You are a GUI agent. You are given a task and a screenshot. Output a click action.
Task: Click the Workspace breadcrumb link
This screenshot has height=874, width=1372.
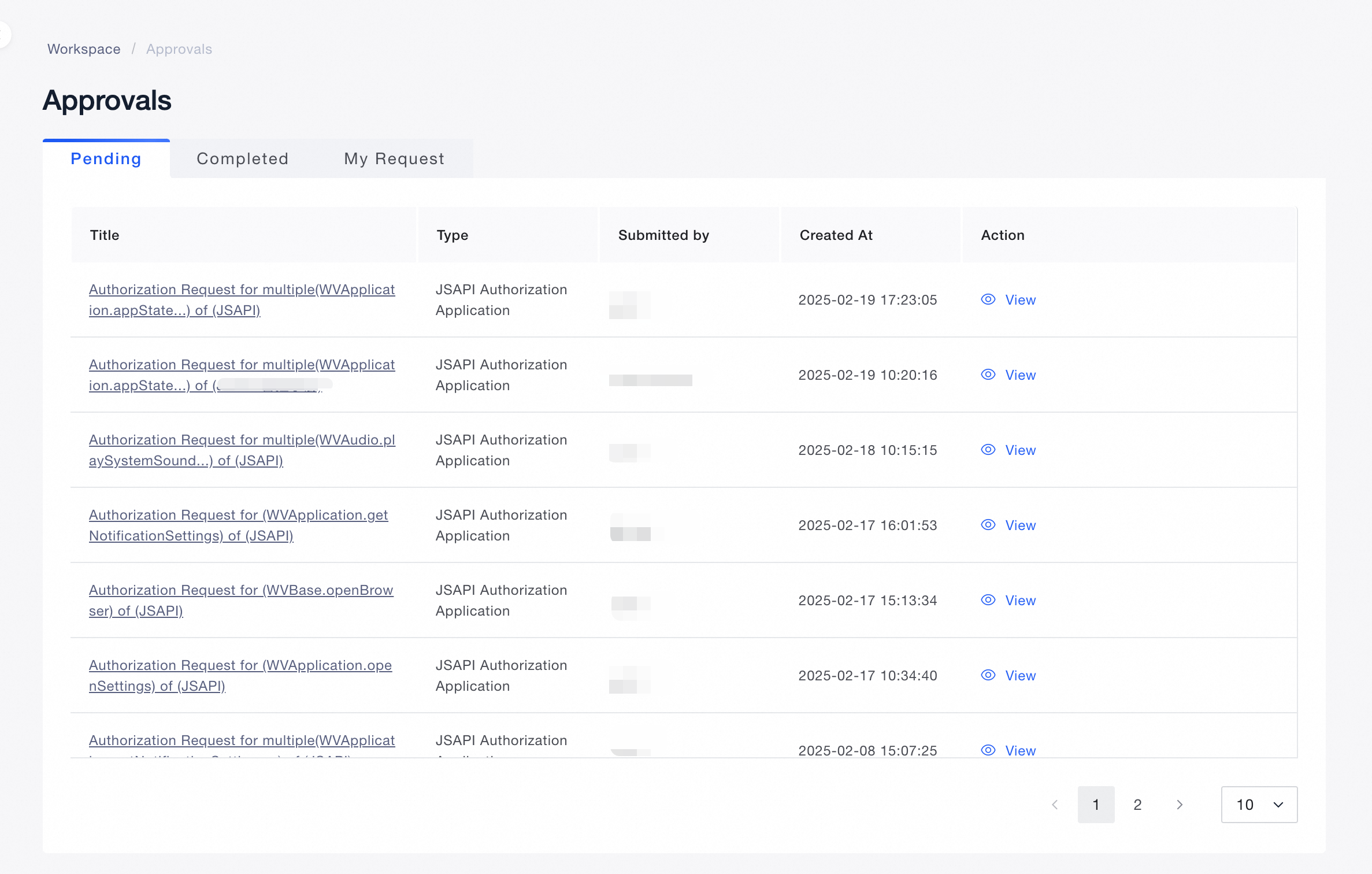pos(84,49)
